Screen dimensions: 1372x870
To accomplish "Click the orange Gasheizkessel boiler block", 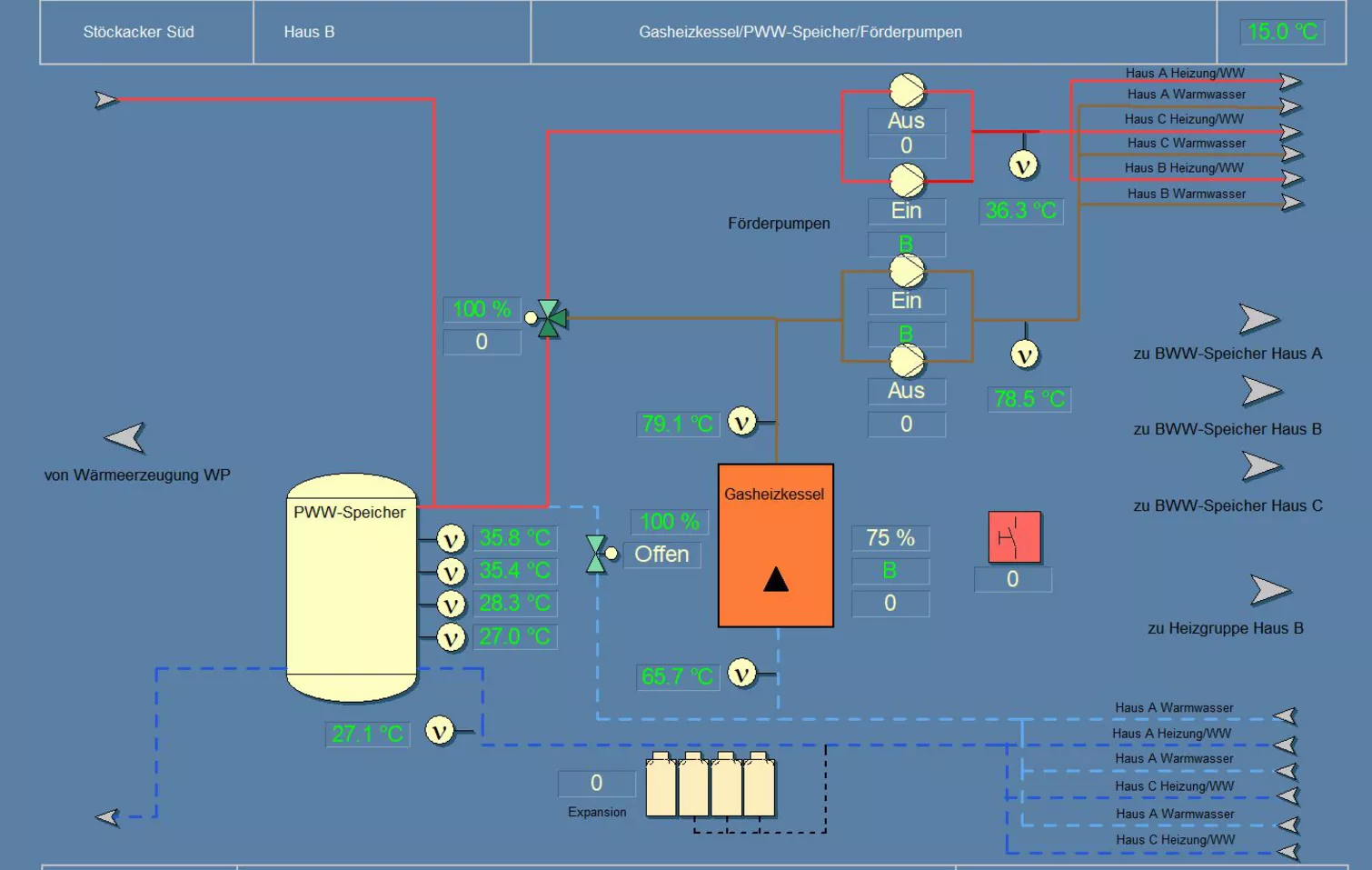I will point(775,545).
